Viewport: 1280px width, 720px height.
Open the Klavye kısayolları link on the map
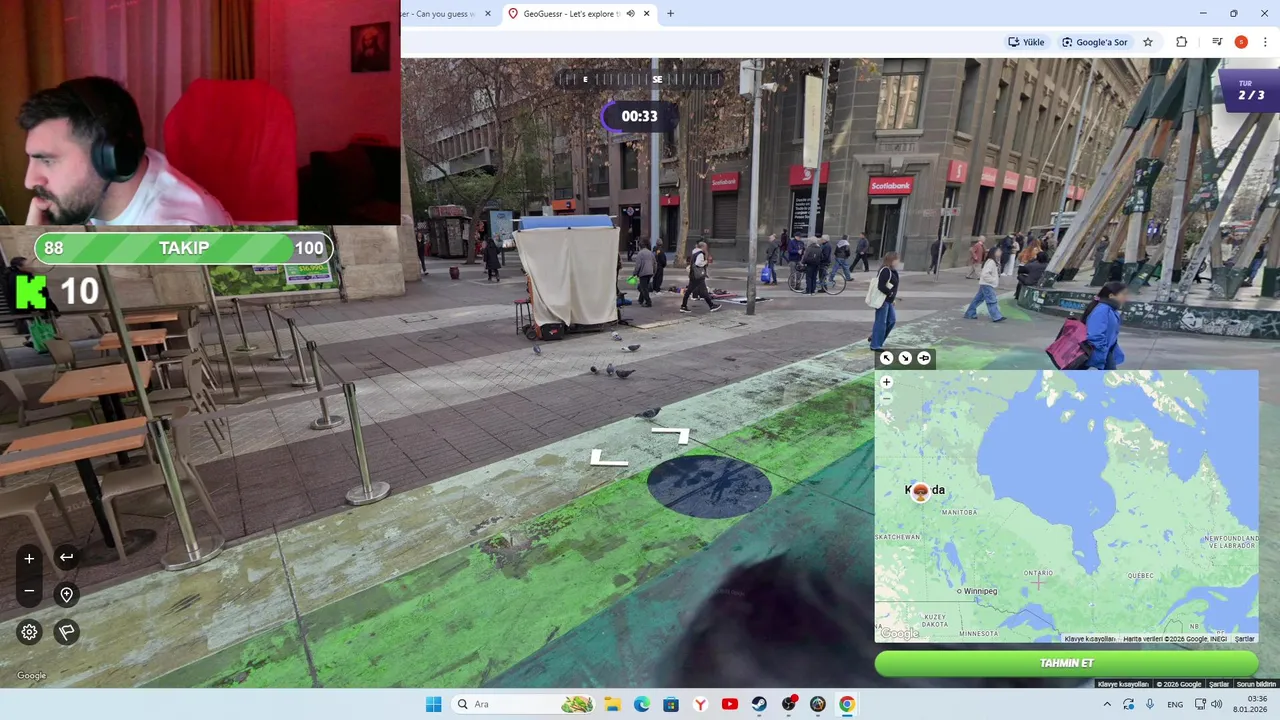(x=1088, y=638)
